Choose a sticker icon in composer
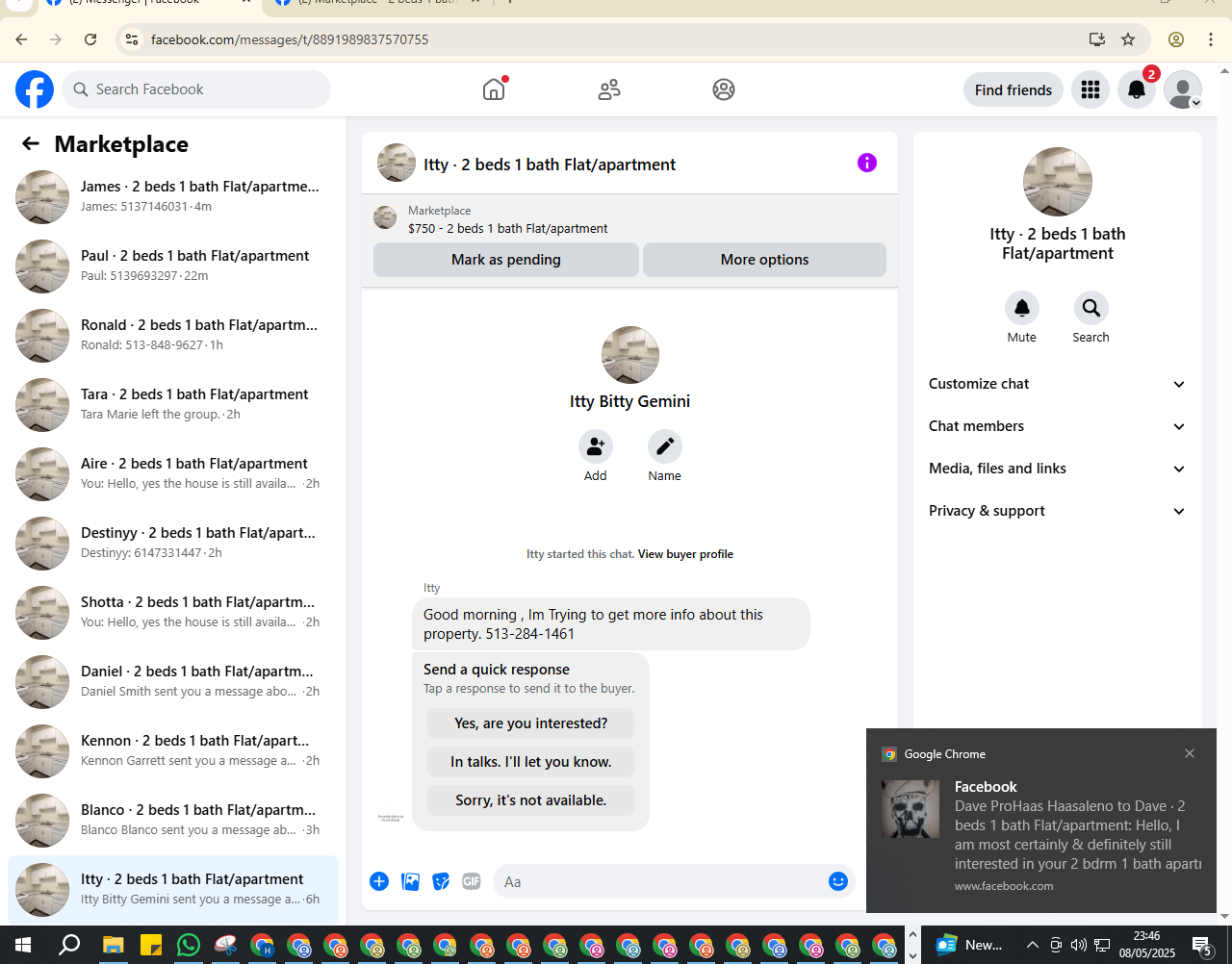1232x964 pixels. click(x=441, y=881)
